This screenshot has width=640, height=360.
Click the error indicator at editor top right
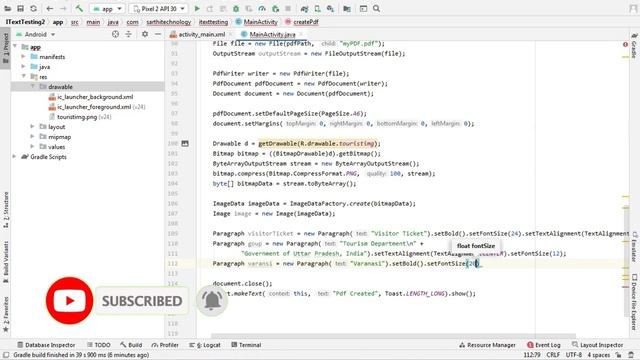[x=625, y=44]
